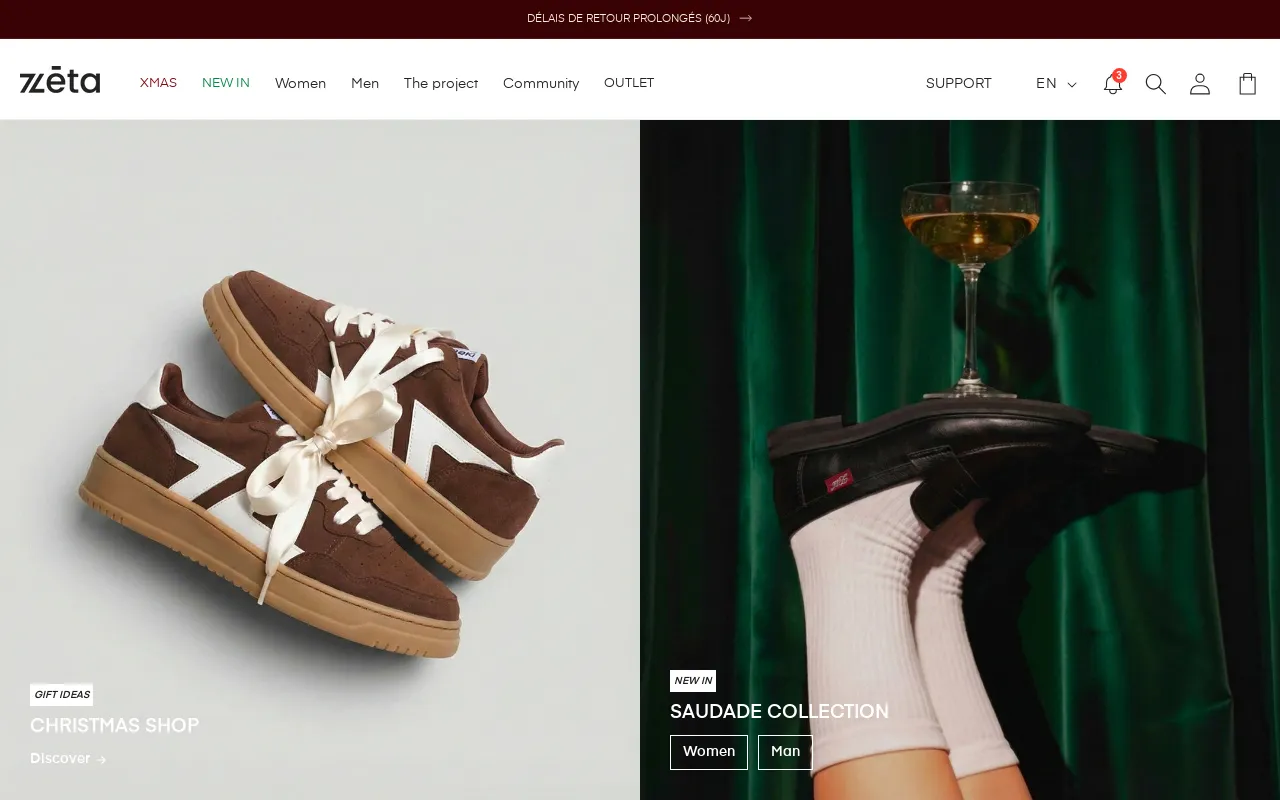This screenshot has height=800, width=1280.
Task: Open The project menu
Action: pos(441,83)
